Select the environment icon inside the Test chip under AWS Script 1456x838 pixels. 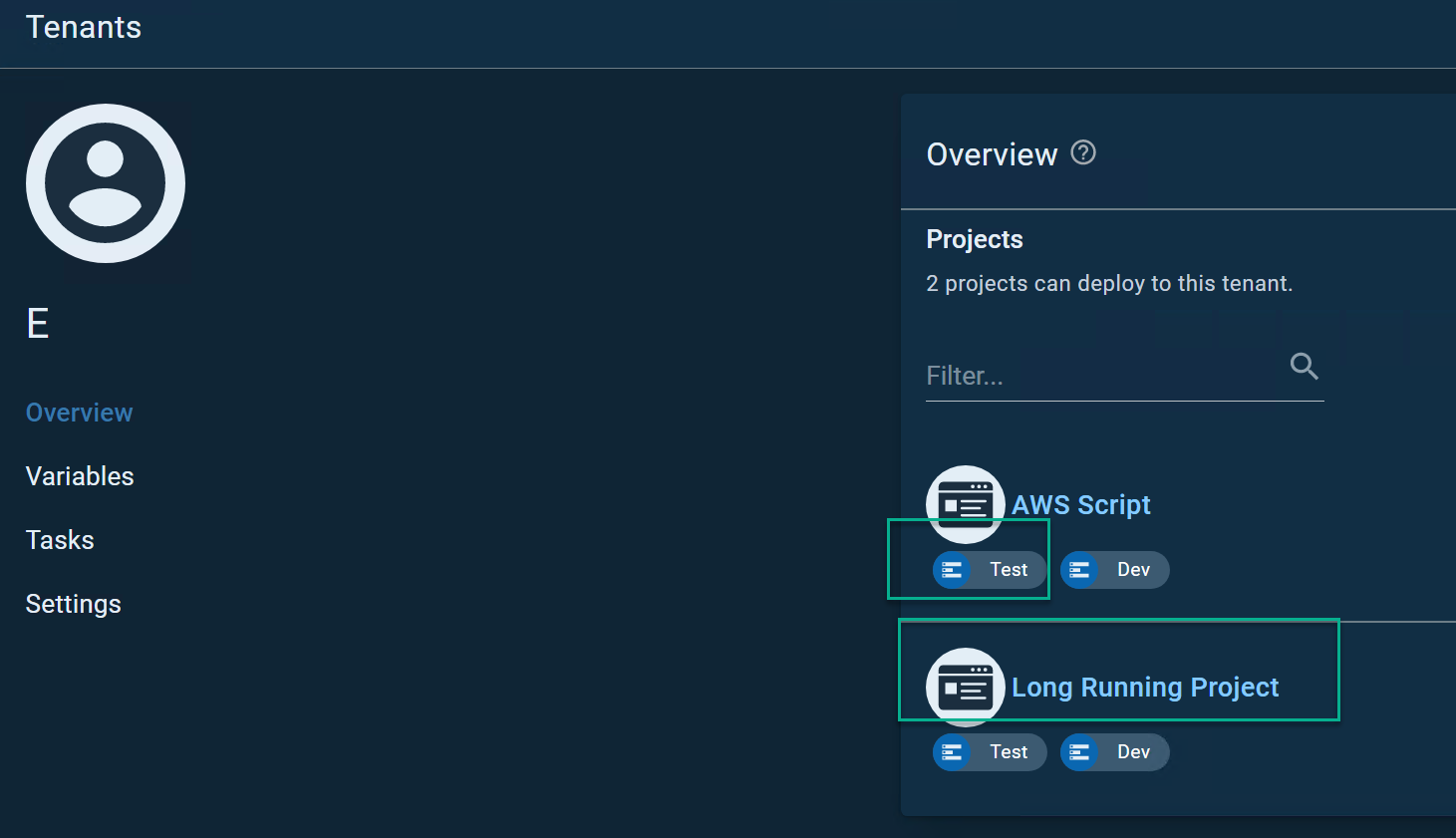click(x=952, y=569)
